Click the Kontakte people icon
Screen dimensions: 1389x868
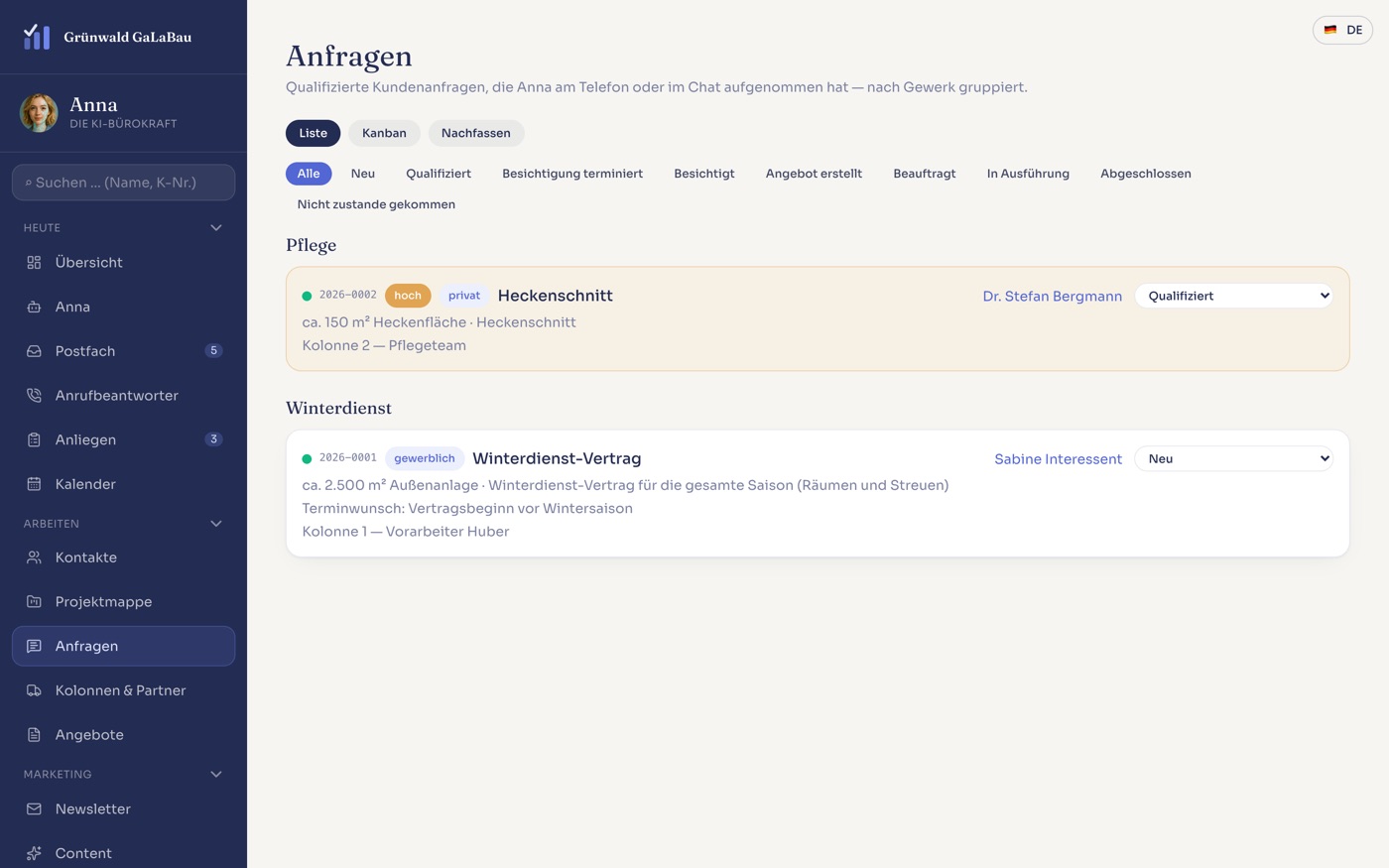coord(34,558)
